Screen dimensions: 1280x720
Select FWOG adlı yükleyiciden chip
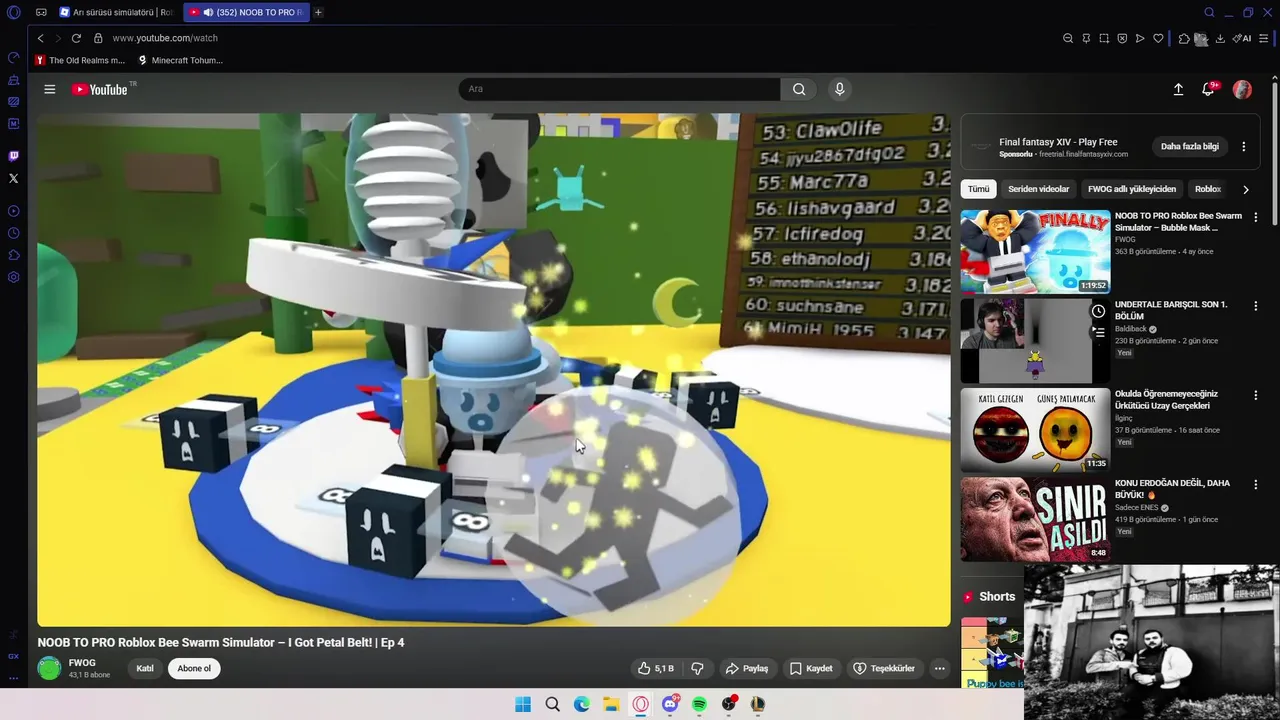tap(1132, 189)
